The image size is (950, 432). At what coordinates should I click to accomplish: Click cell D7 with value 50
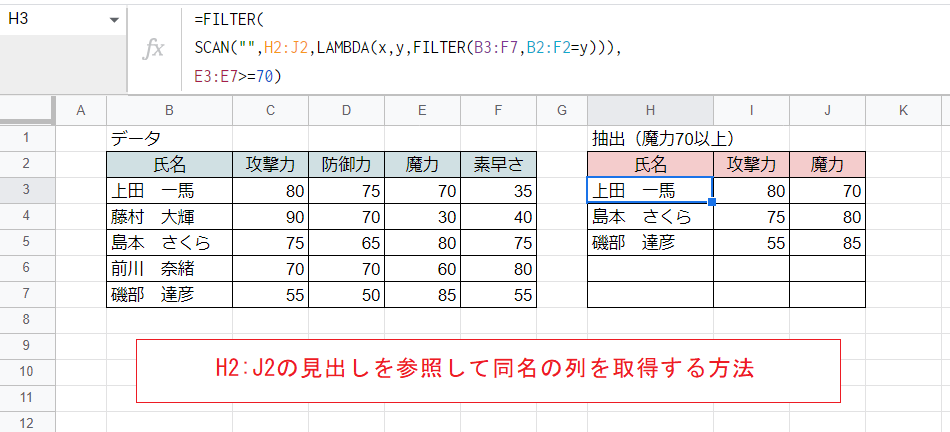pos(346,294)
